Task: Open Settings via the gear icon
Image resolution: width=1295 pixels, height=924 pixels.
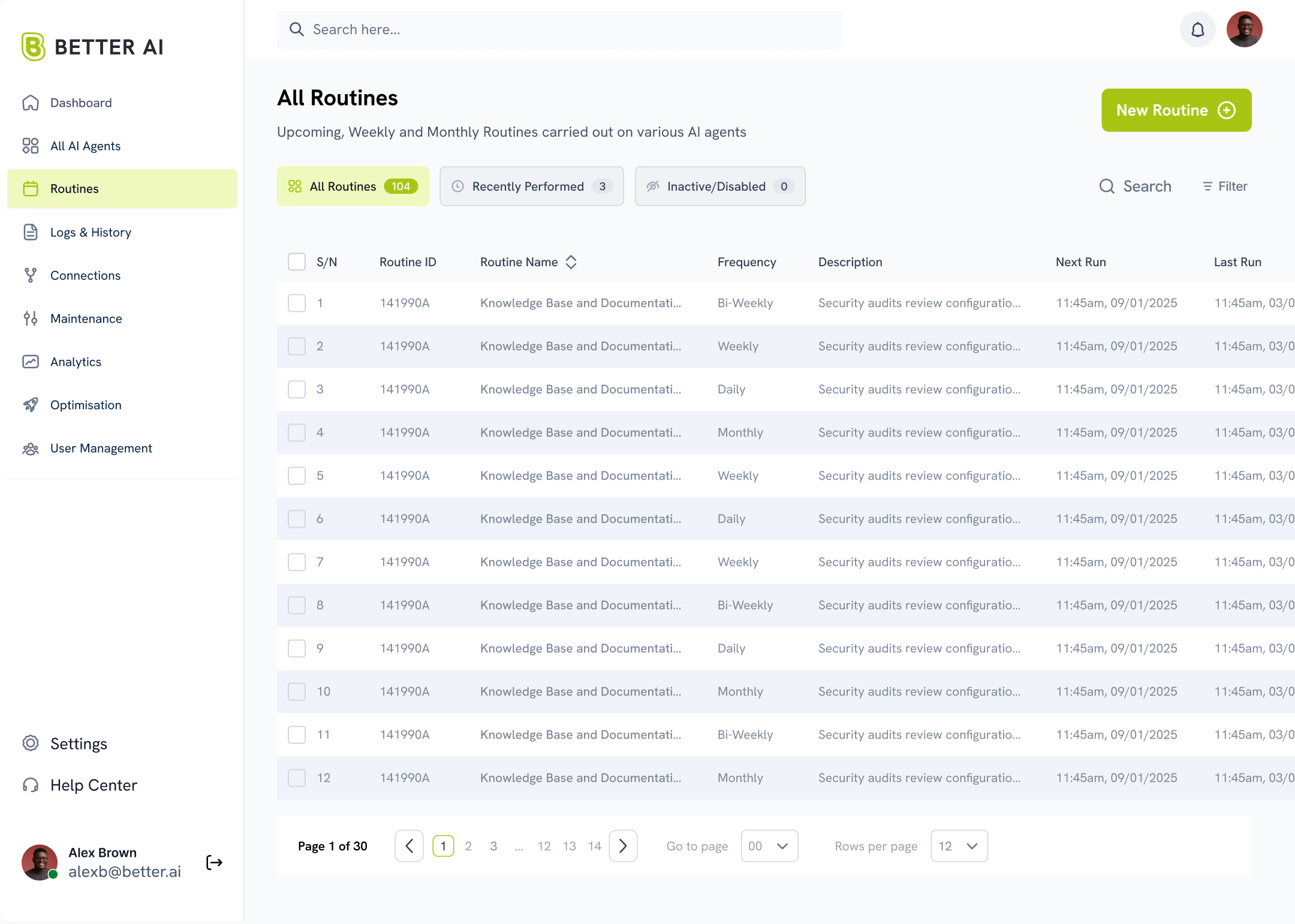Action: click(x=31, y=744)
